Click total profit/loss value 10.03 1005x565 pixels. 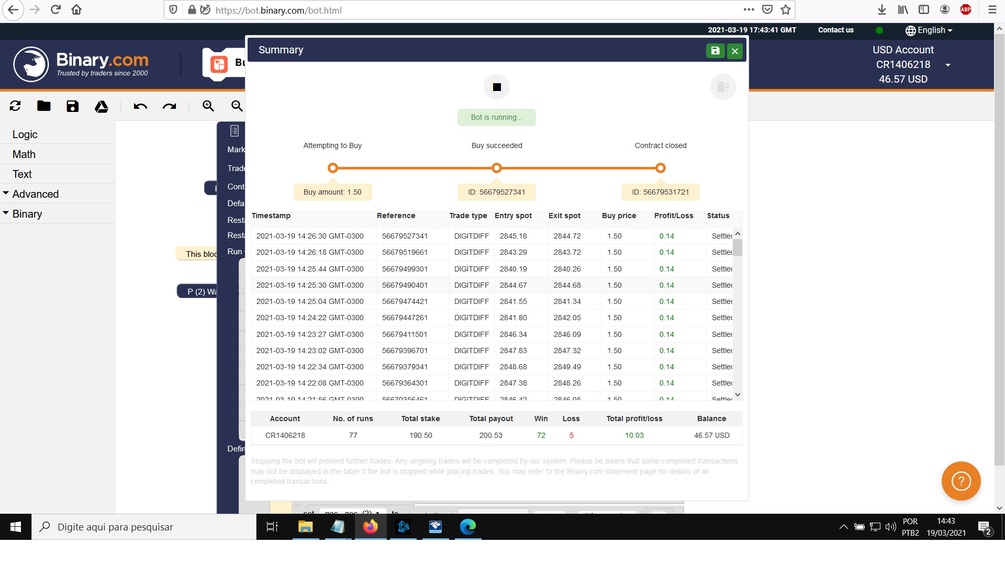[x=634, y=436]
